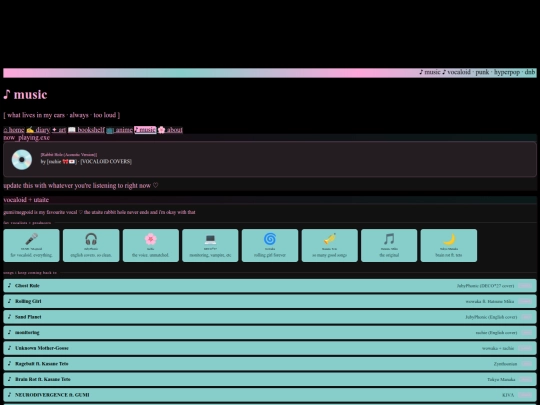Select the Ragebait ft. Kasane Teto title
This screenshot has height=405, width=540.
42,363
